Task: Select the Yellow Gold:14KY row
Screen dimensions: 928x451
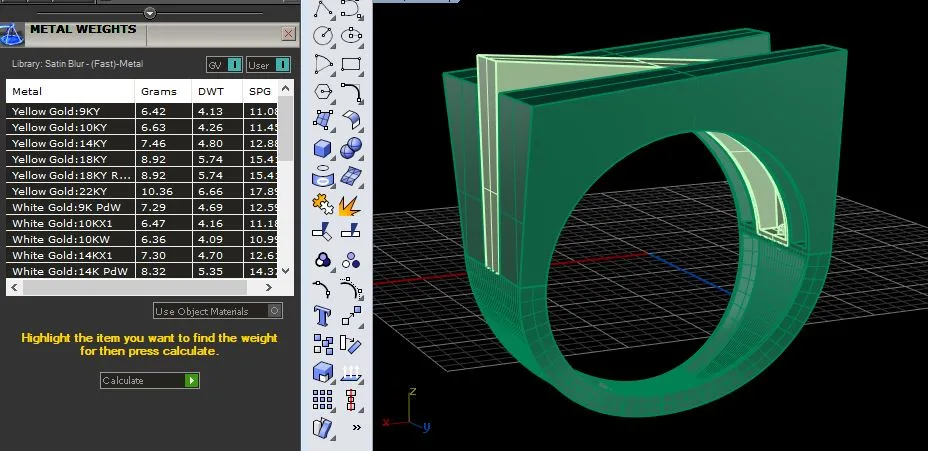Action: 142,143
